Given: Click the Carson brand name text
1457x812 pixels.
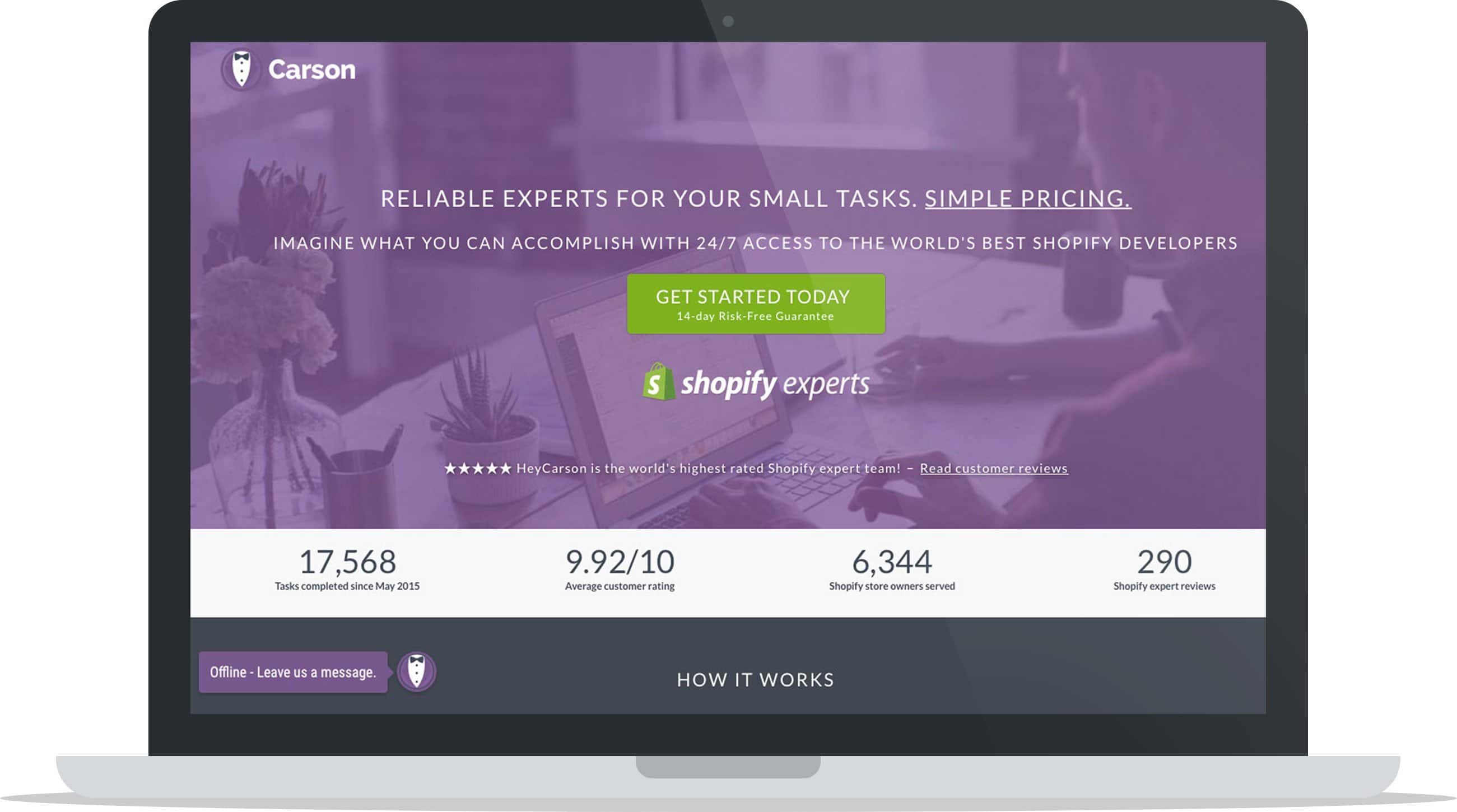Looking at the screenshot, I should 311,69.
